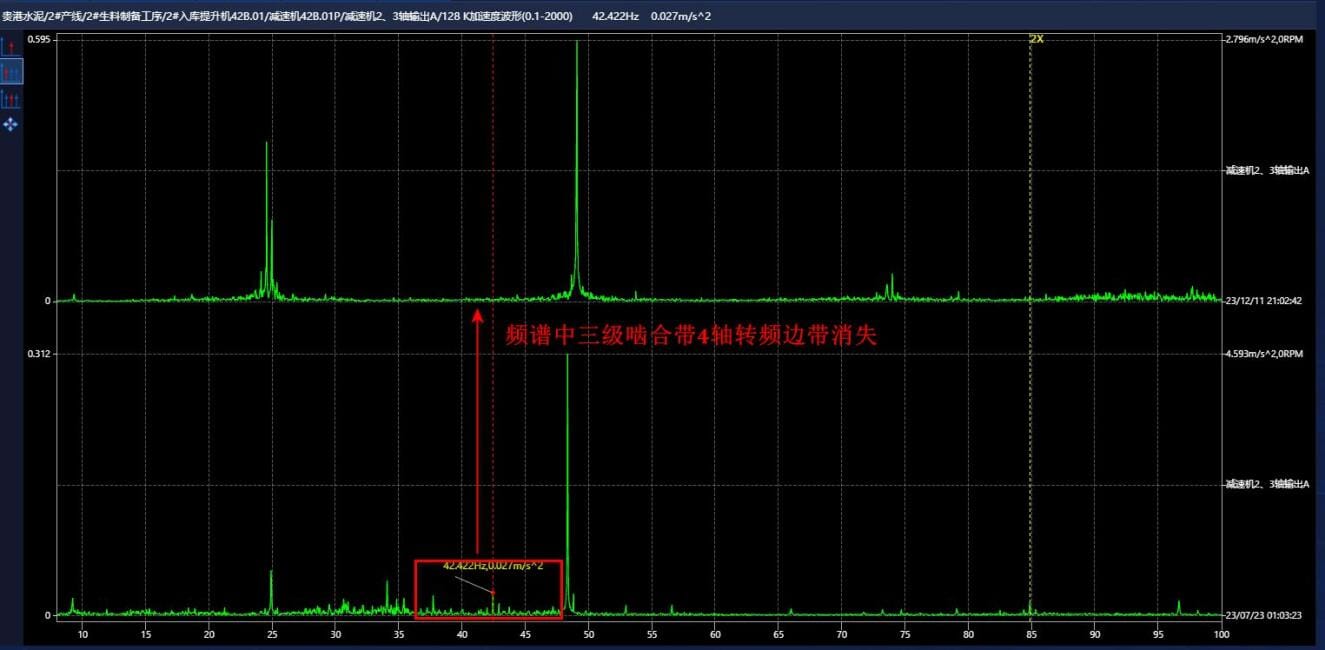Screen dimensions: 1325x650
Task: Click the 0.595 amplitude axis label
Action: 39,39
